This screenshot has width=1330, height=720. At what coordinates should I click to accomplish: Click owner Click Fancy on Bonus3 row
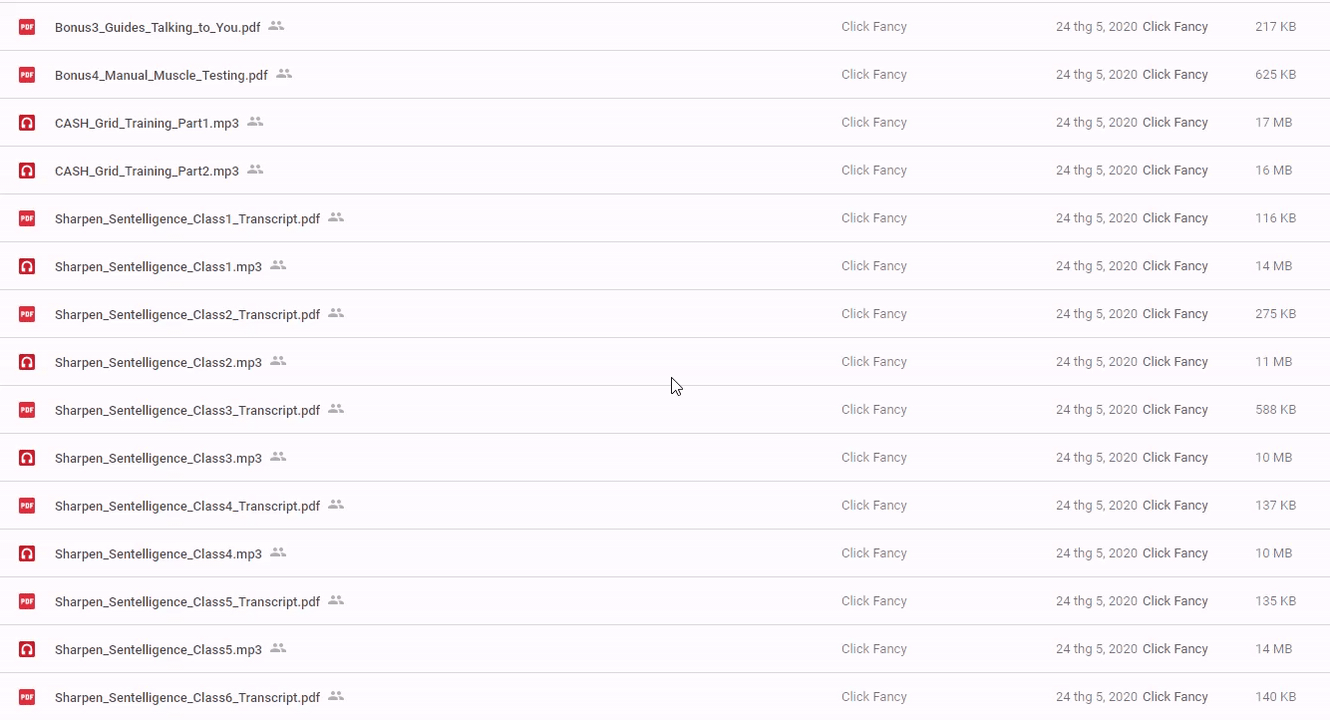[874, 27]
